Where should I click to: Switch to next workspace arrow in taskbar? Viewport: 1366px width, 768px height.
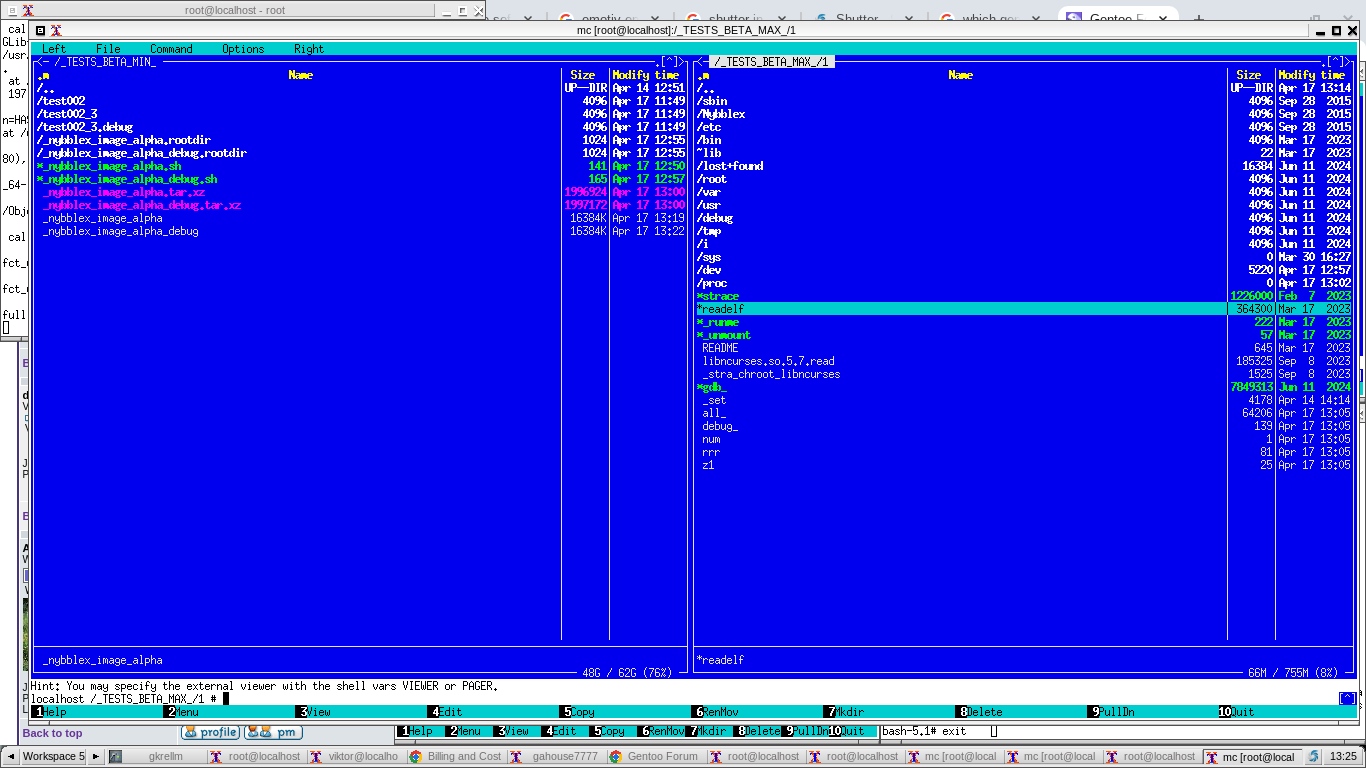[96, 757]
